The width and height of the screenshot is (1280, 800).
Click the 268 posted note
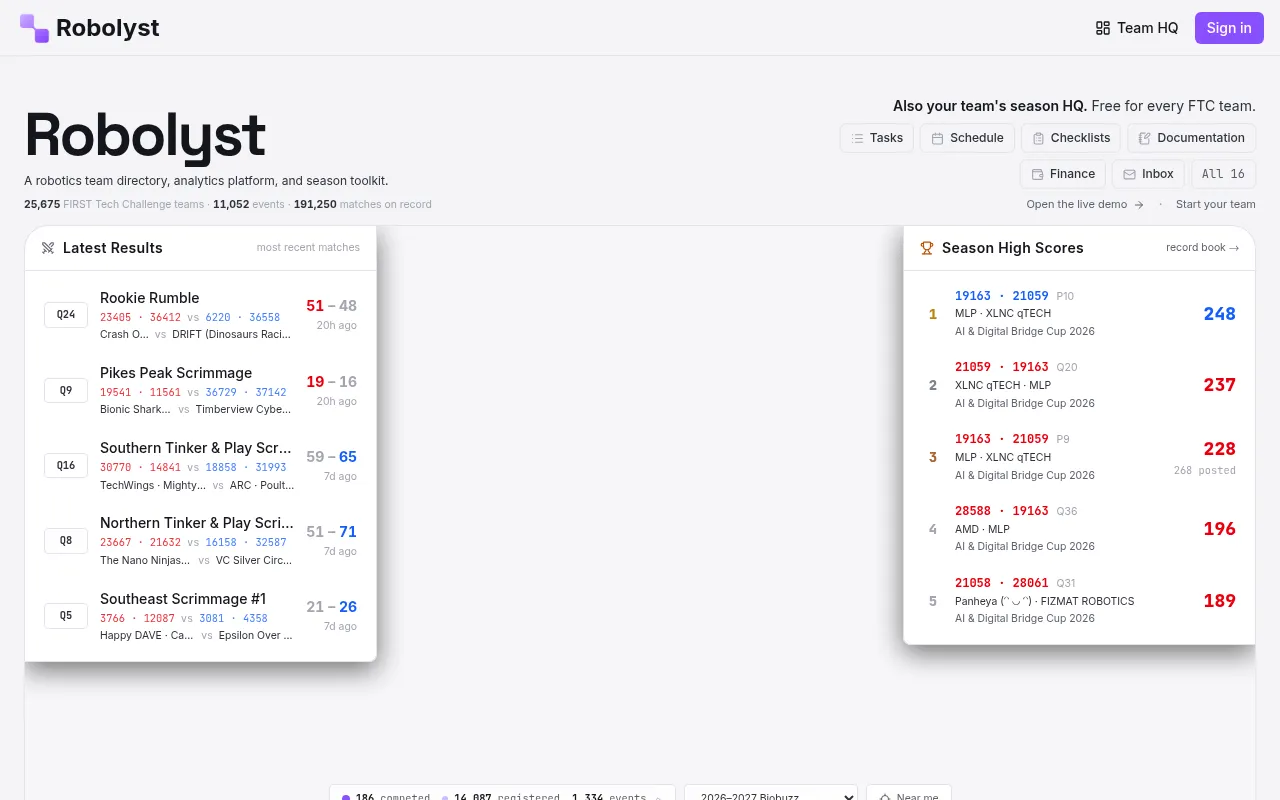[x=1204, y=471]
